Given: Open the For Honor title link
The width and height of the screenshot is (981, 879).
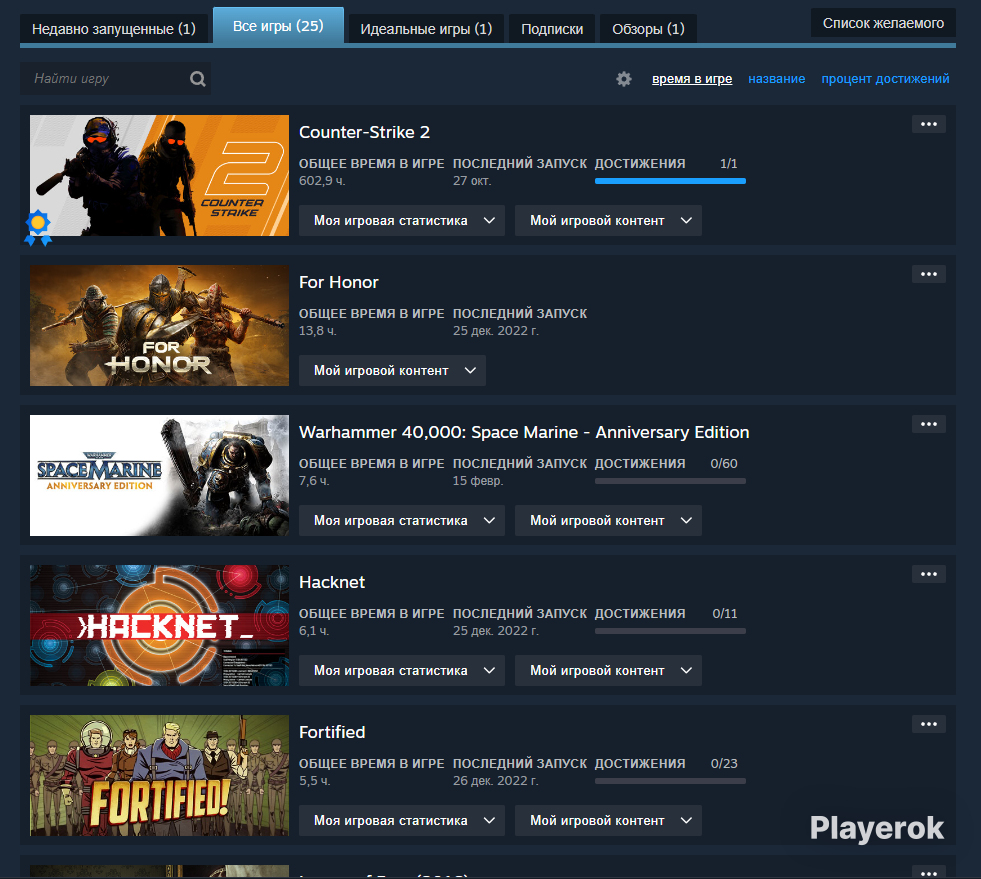Looking at the screenshot, I should coord(338,282).
